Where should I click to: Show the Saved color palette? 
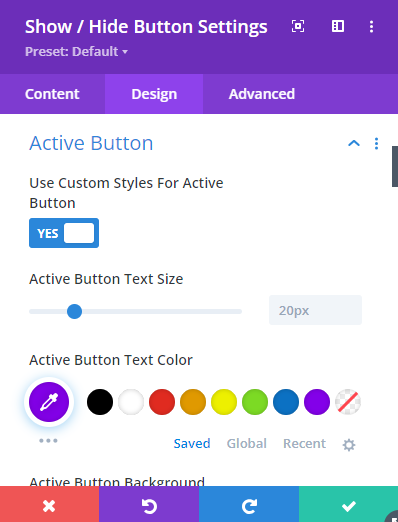(192, 444)
